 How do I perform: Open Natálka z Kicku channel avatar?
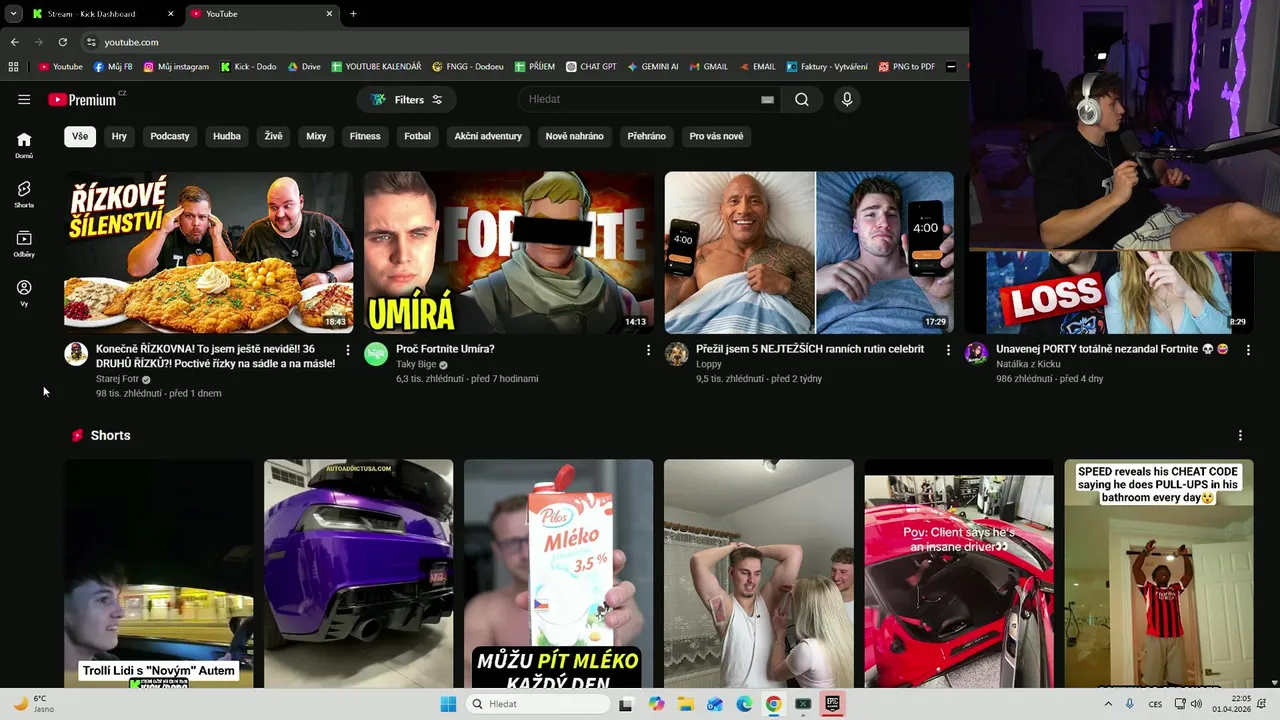pos(977,354)
